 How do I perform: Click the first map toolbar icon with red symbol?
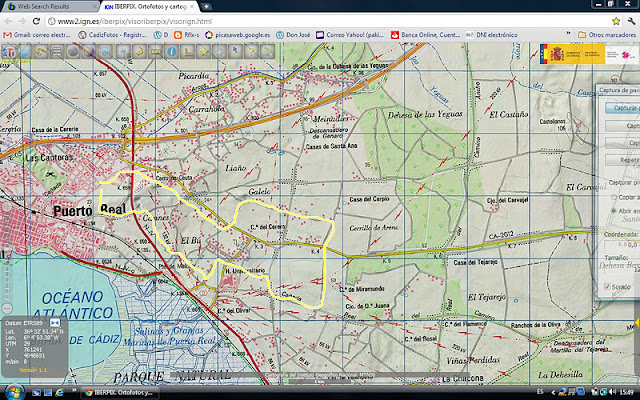[9, 52]
